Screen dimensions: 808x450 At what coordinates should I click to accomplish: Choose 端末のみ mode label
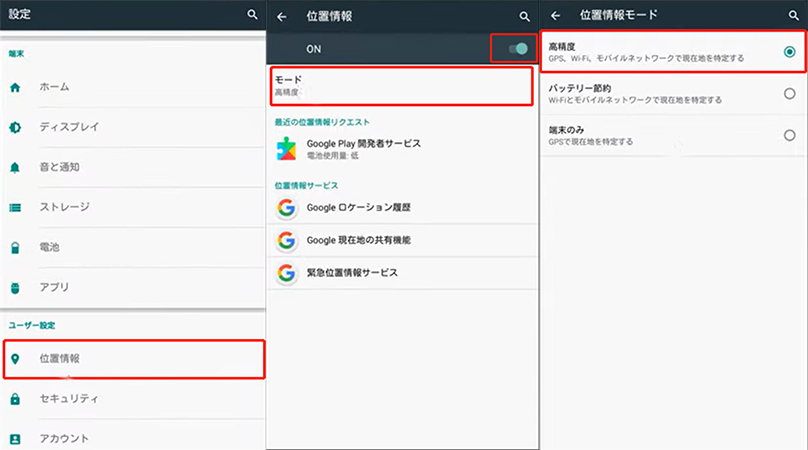pyautogui.click(x=566, y=130)
